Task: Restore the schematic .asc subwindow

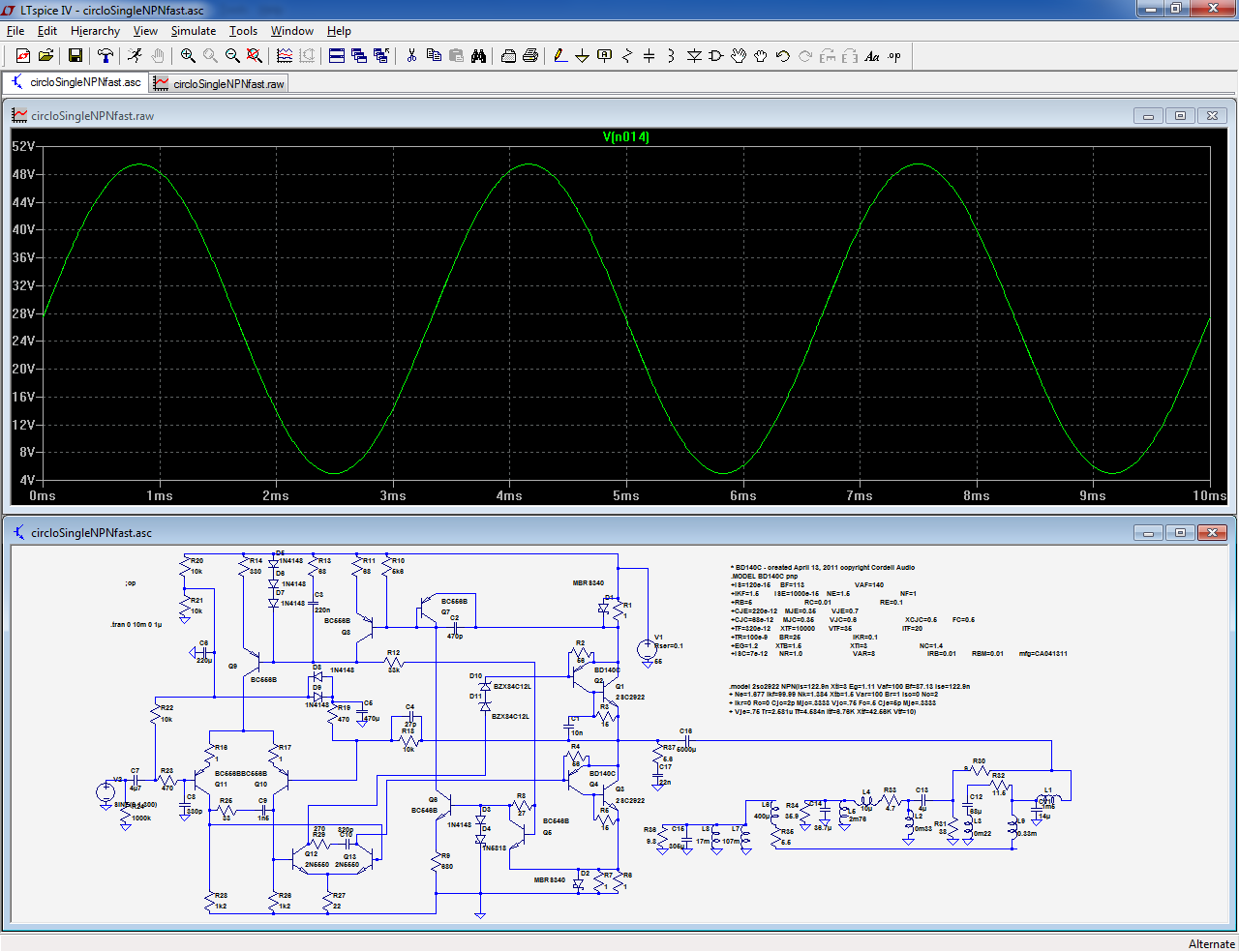Action: [x=1180, y=532]
